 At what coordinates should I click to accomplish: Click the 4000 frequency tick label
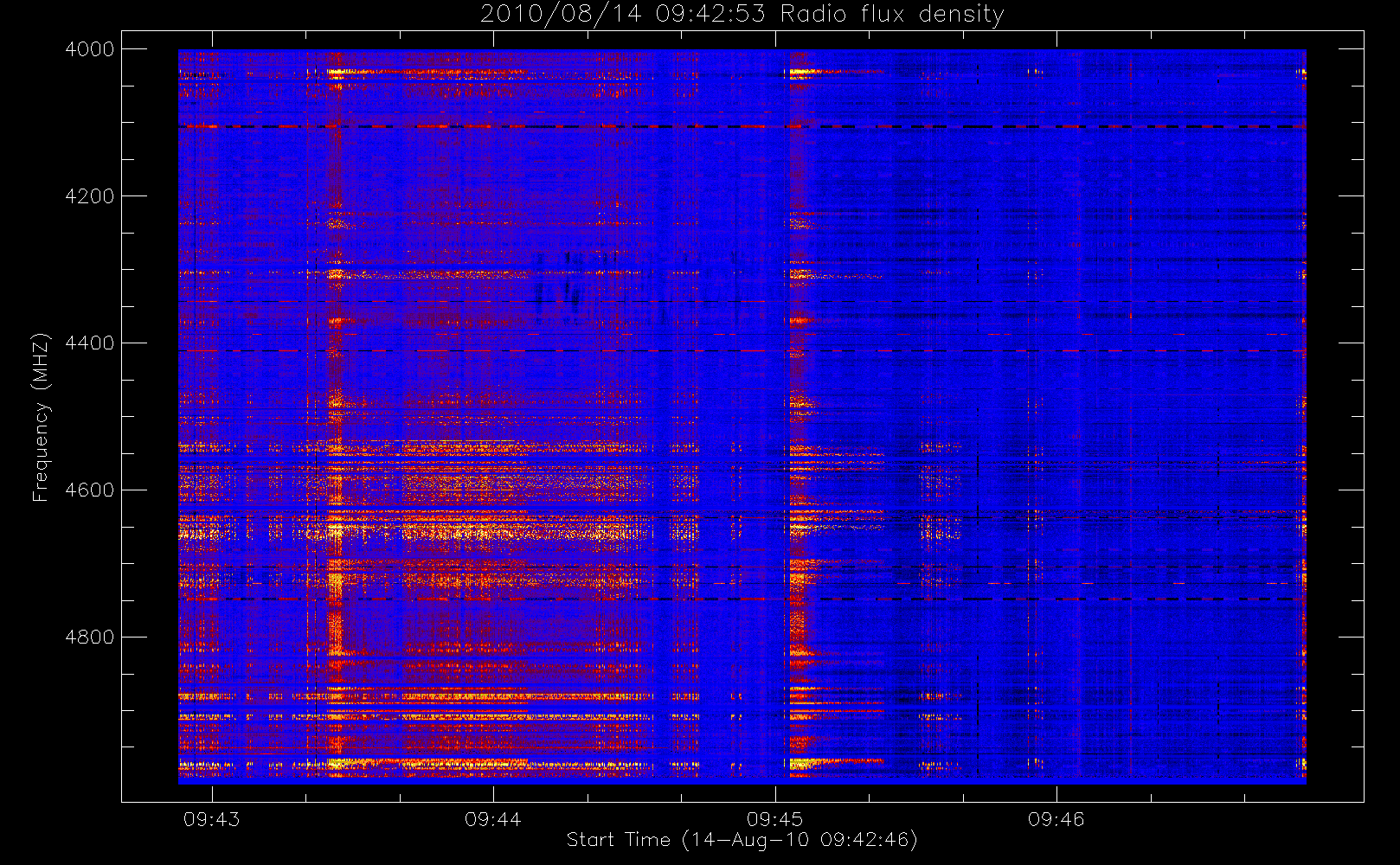(90, 49)
